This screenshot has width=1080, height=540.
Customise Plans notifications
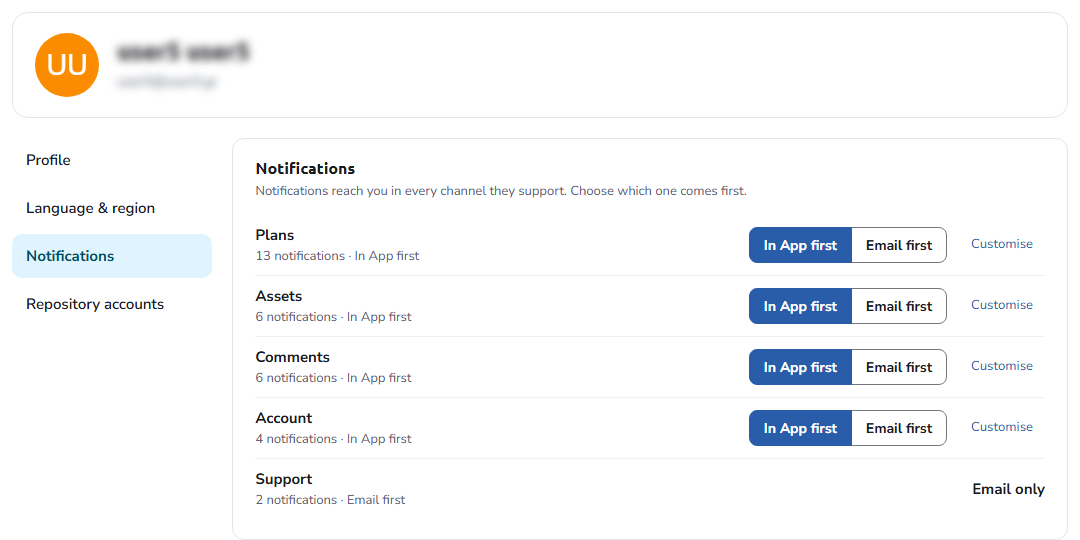click(1001, 244)
